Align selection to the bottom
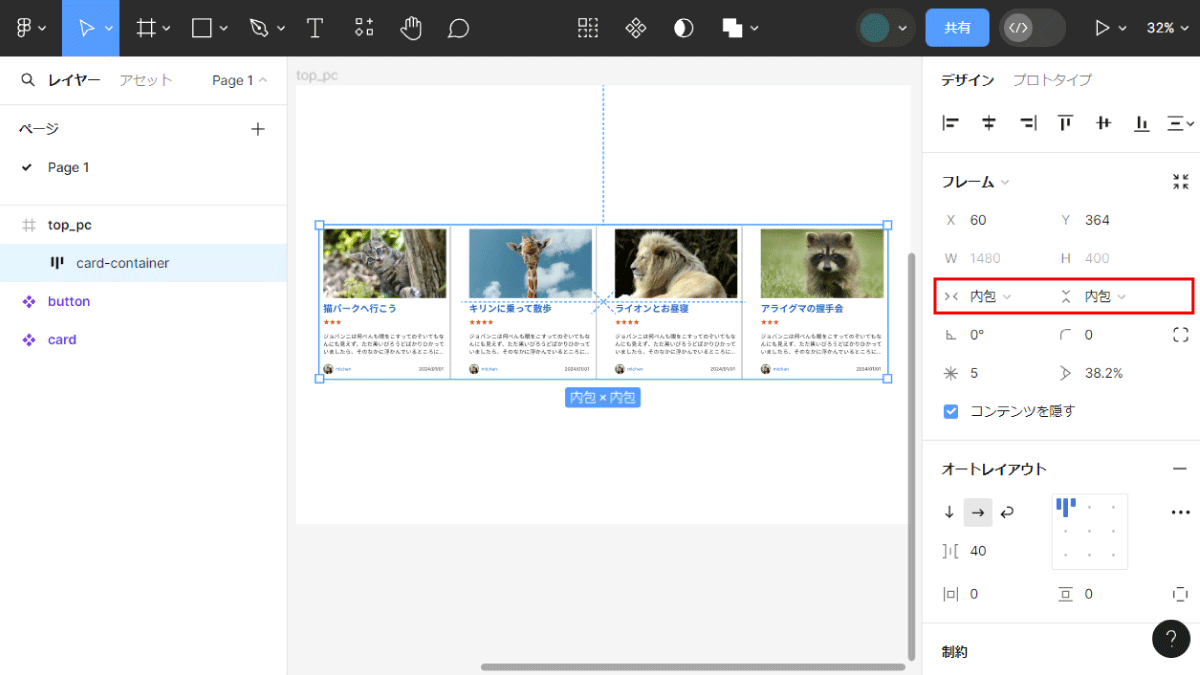 click(x=1141, y=123)
